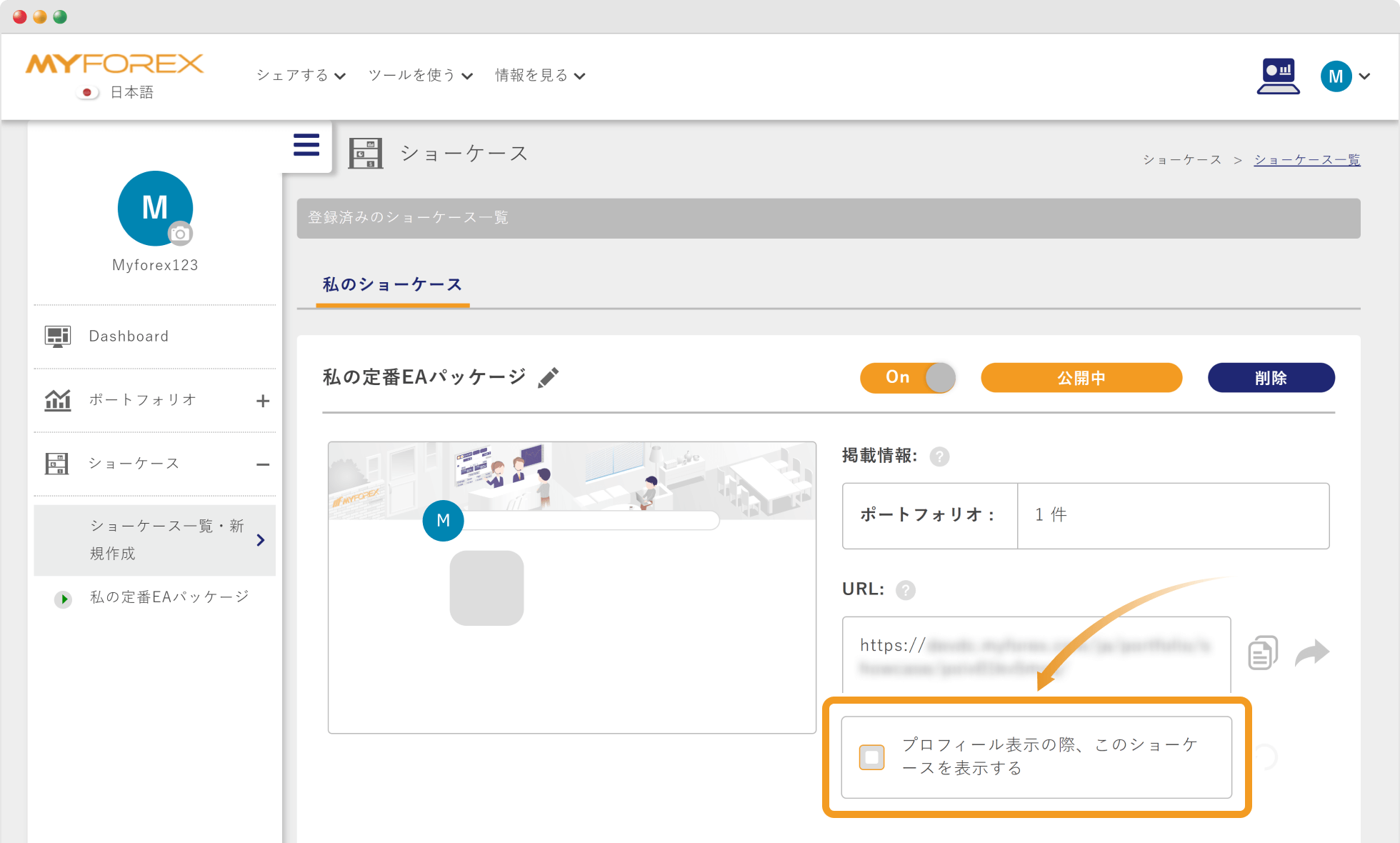This screenshot has height=843, width=1400.
Task: Switch the On publish toggle off
Action: click(908, 377)
